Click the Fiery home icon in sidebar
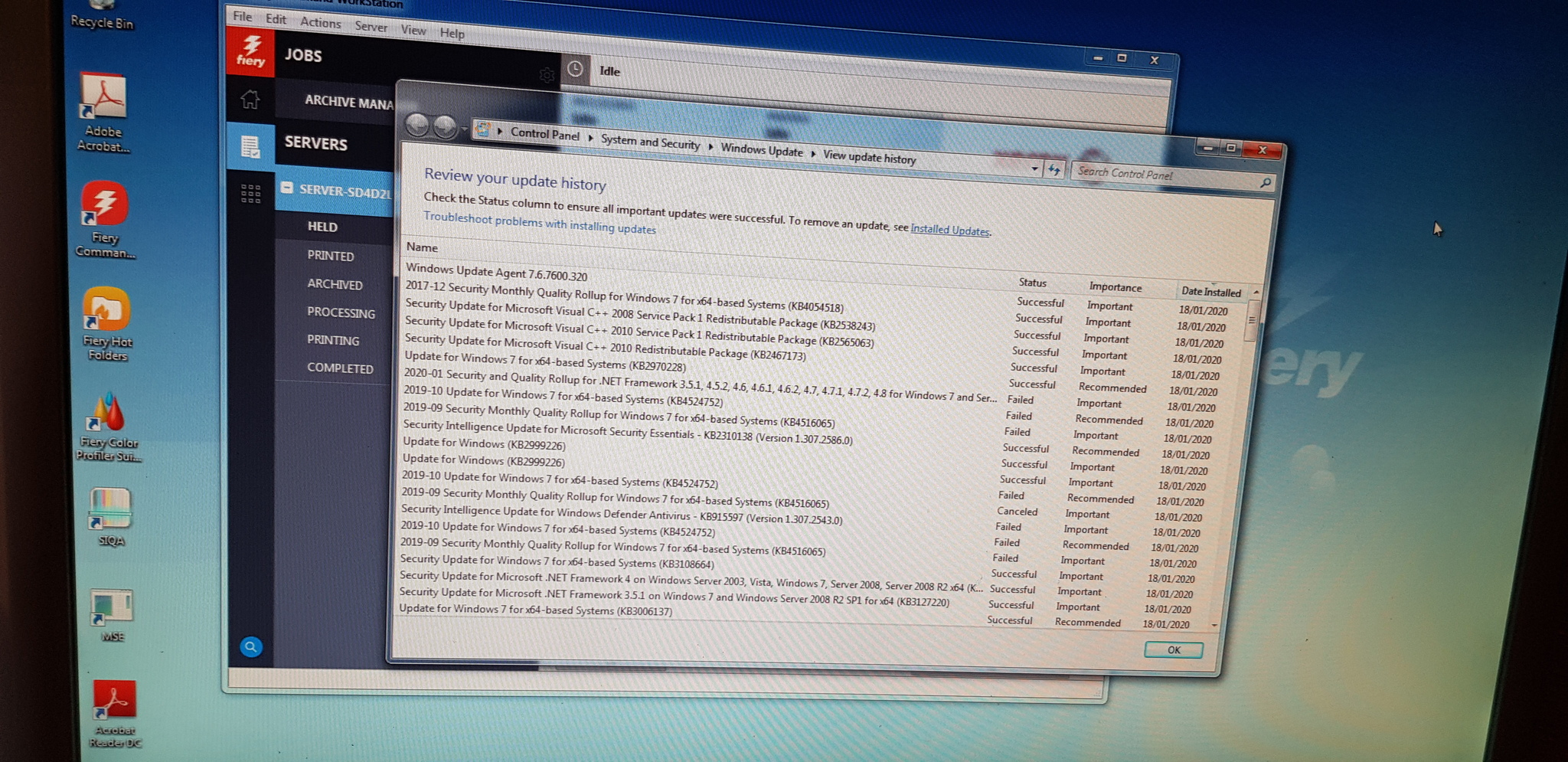Viewport: 1568px width, 762px height. click(250, 100)
